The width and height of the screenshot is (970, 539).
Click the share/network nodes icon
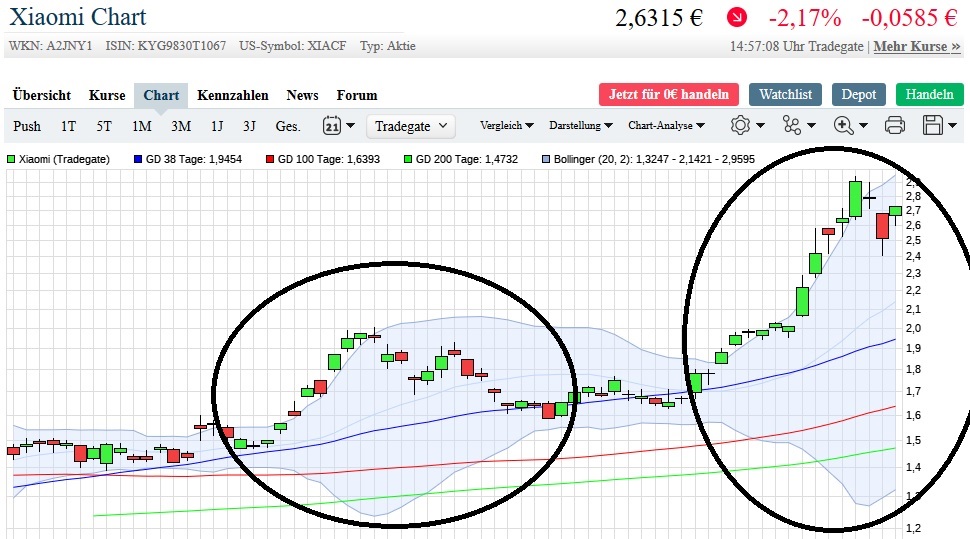pyautogui.click(x=792, y=126)
